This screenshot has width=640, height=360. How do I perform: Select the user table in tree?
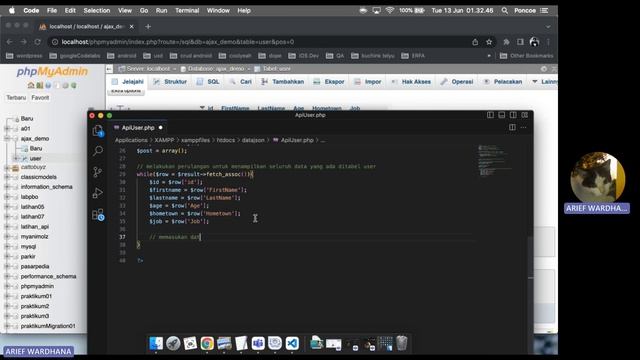[x=35, y=158]
